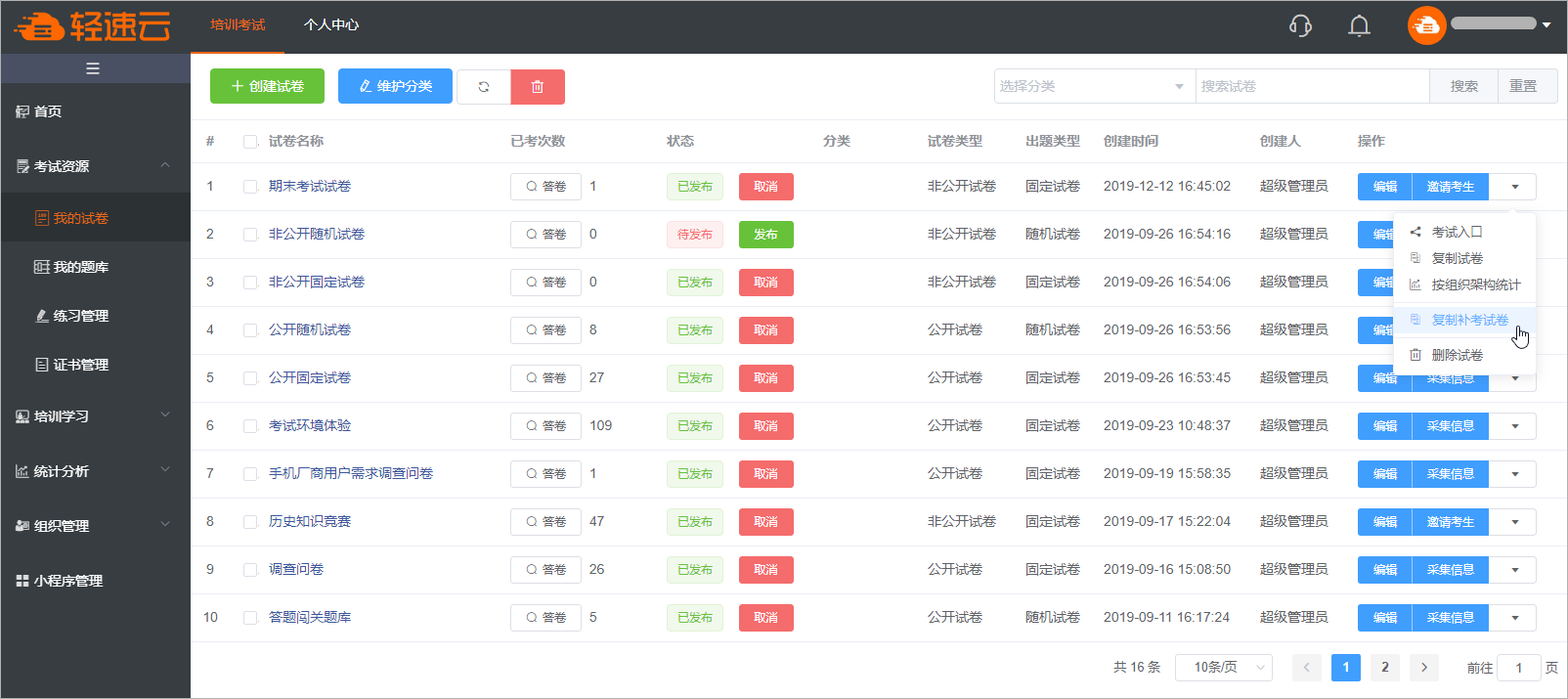Open more-actions arrow for 期末考试试卷 row
The height and width of the screenshot is (699, 1568).
tap(1515, 187)
